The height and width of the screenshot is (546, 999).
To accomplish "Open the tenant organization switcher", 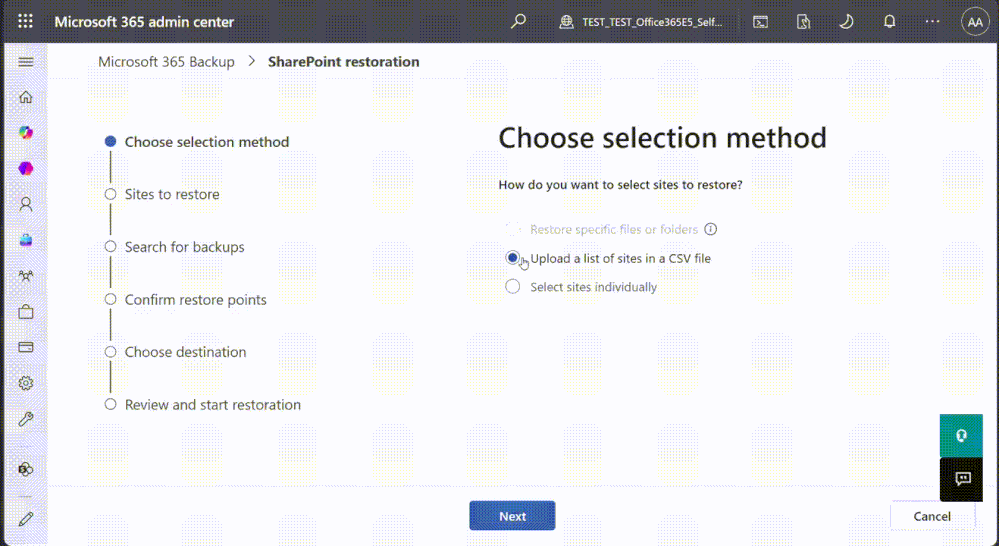I will [x=641, y=21].
